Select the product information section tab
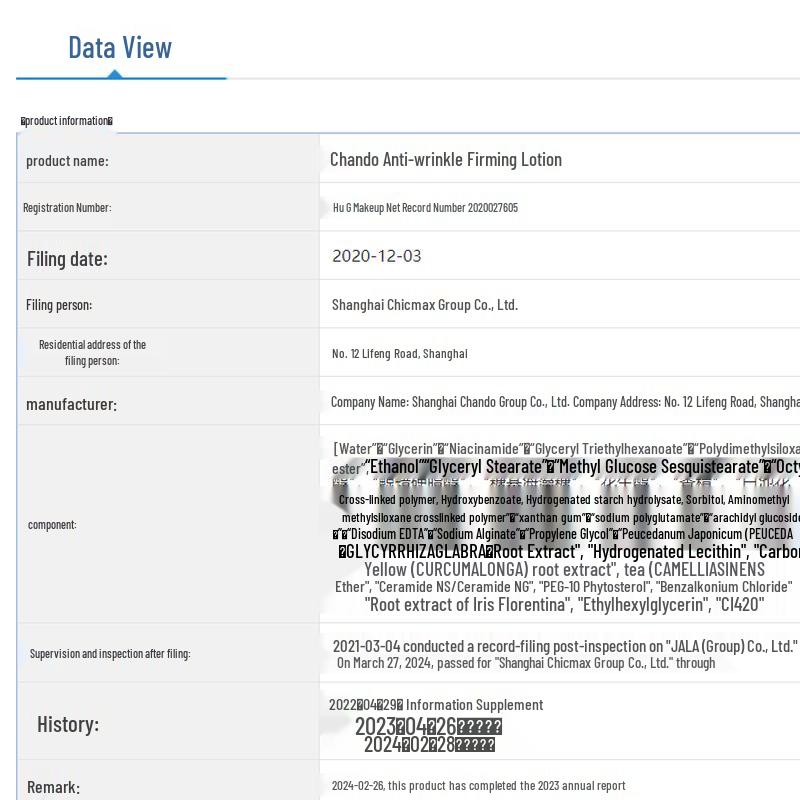This screenshot has width=800, height=800. pos(66,121)
